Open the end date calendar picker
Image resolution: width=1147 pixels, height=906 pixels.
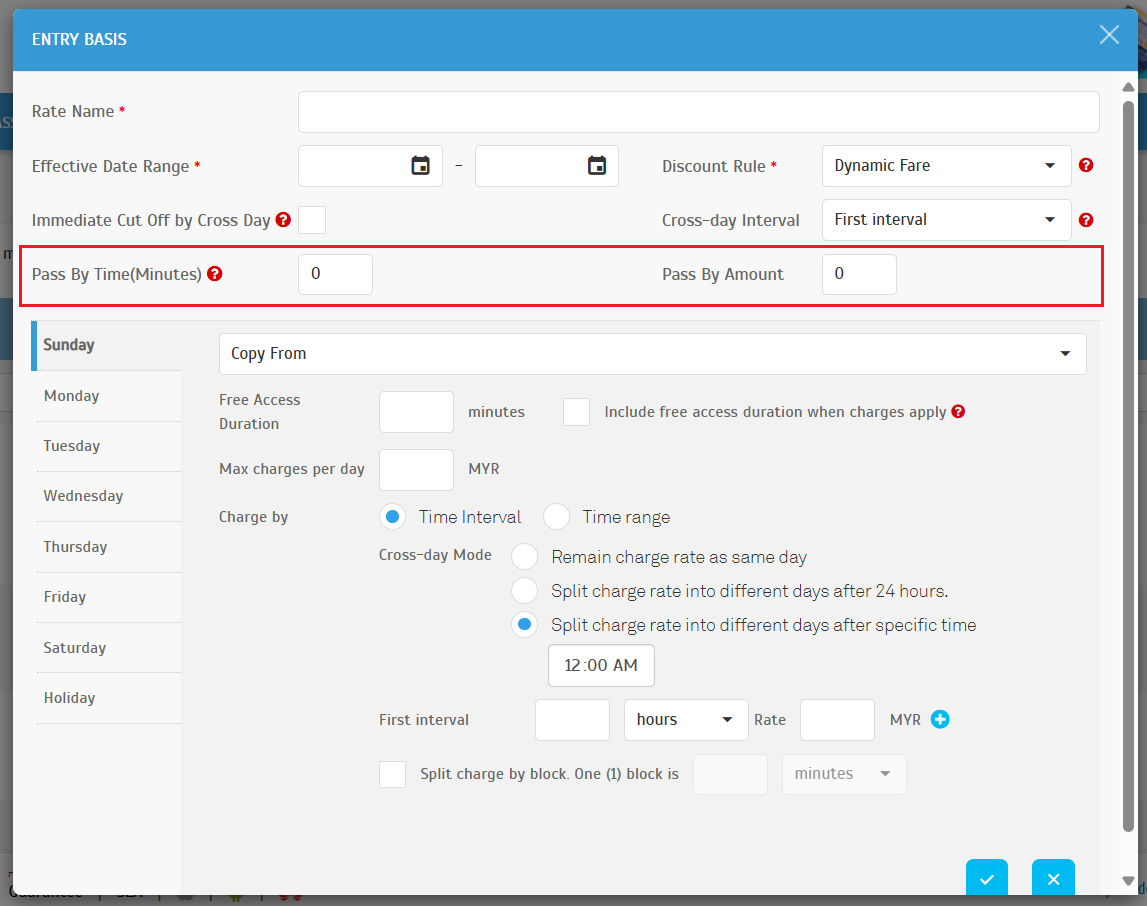[597, 166]
